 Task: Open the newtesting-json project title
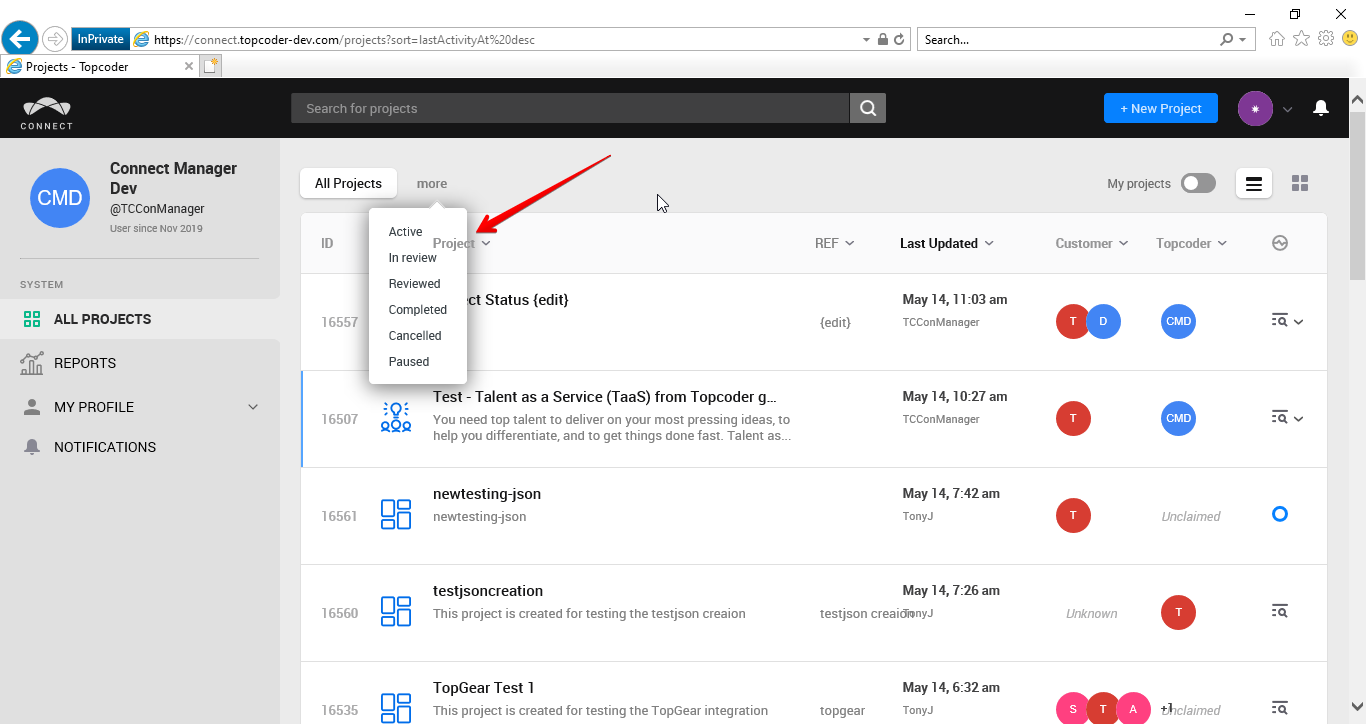pyautogui.click(x=487, y=494)
